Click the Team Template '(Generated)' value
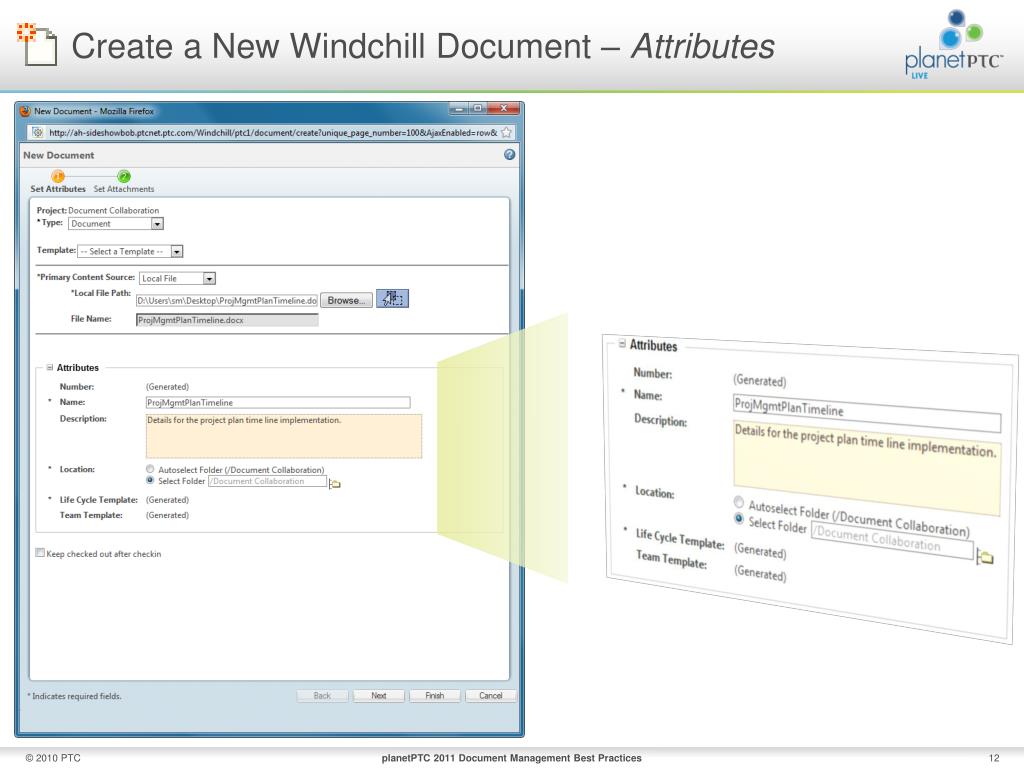 click(167, 515)
